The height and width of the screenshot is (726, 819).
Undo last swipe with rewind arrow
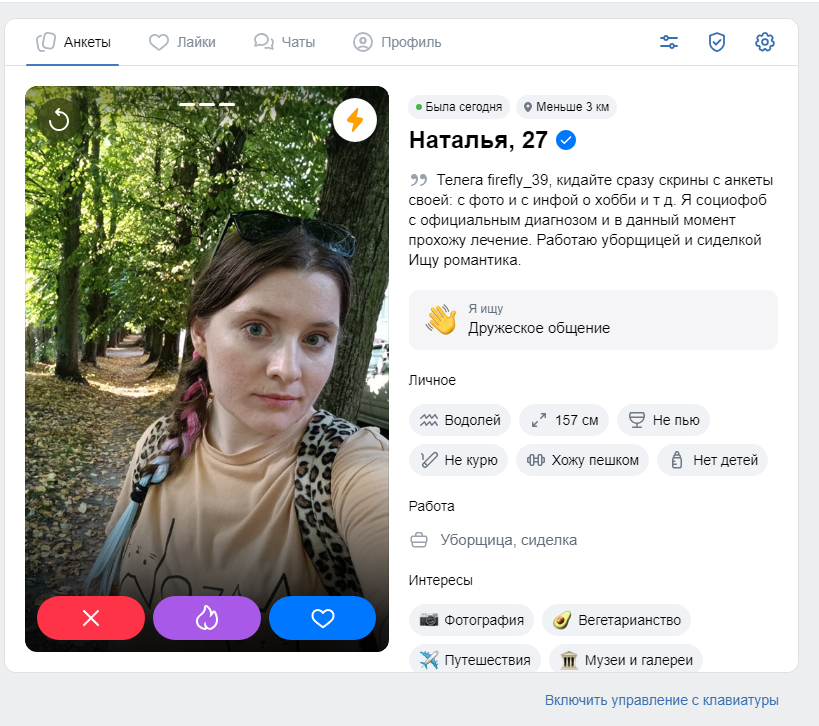pos(59,120)
